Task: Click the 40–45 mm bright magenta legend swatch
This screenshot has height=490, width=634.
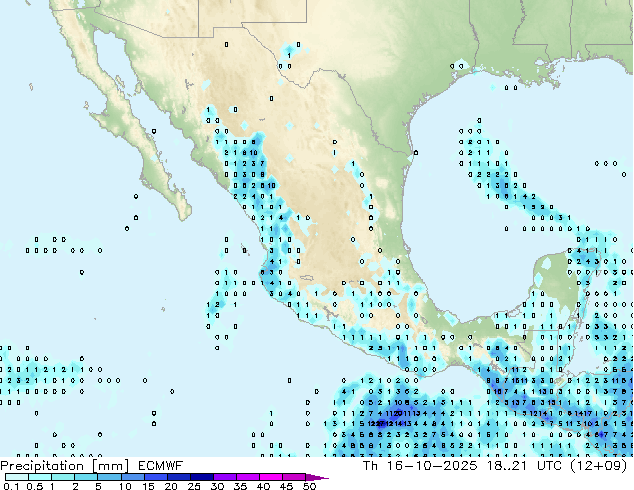Action: tap(271, 477)
